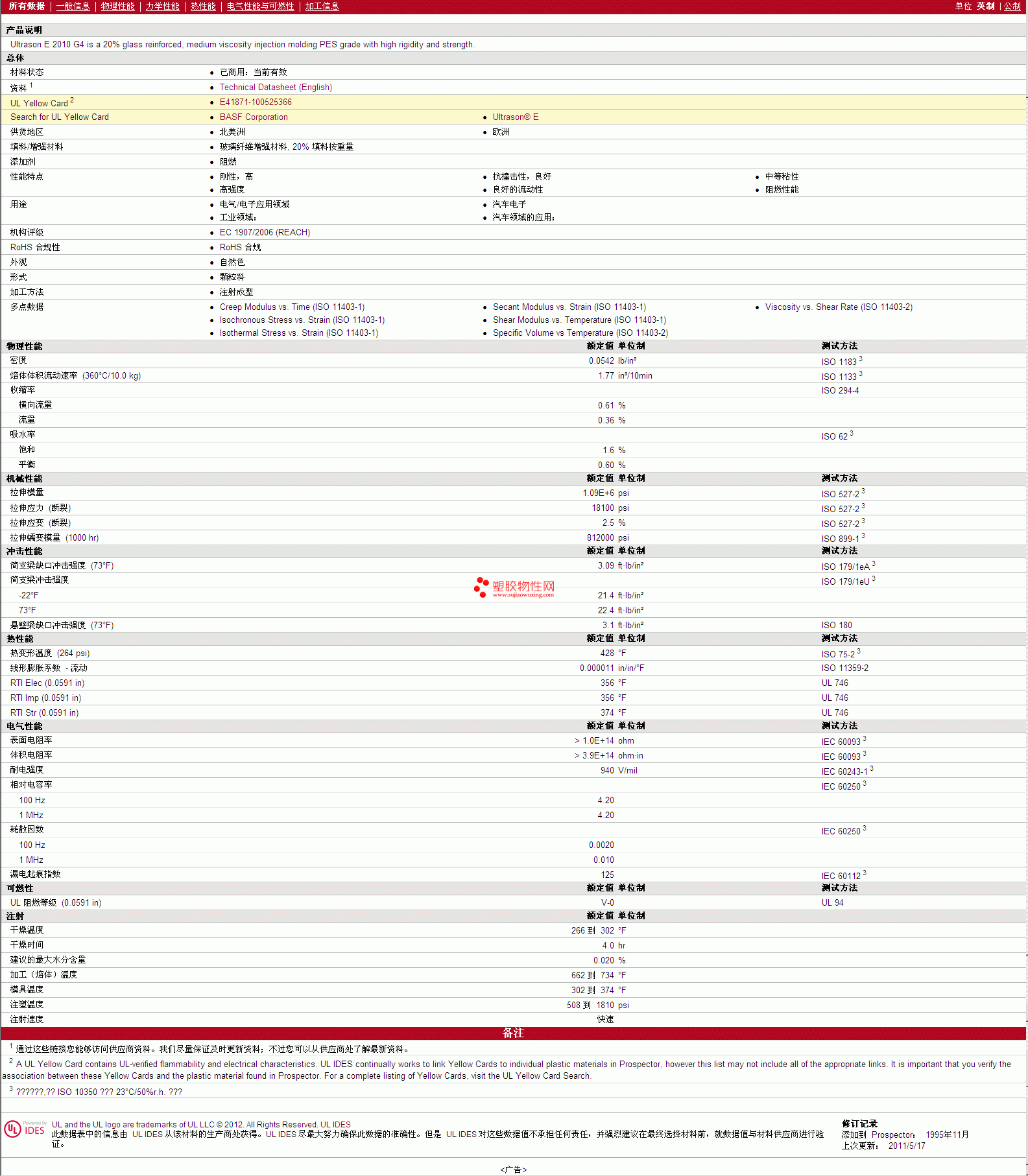Click the EC 1907/2006 (REACH) entry
This screenshot has height=1176, width=1028.
point(265,233)
